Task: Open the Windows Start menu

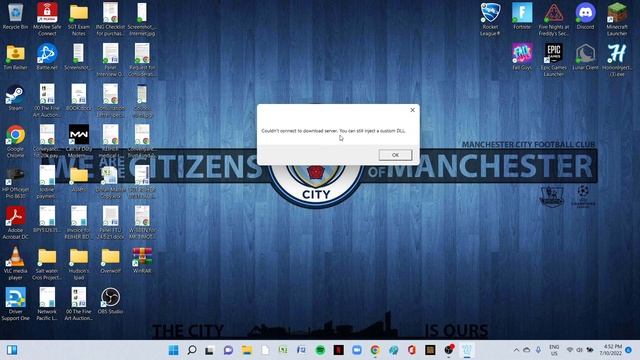Action: click(x=173, y=350)
